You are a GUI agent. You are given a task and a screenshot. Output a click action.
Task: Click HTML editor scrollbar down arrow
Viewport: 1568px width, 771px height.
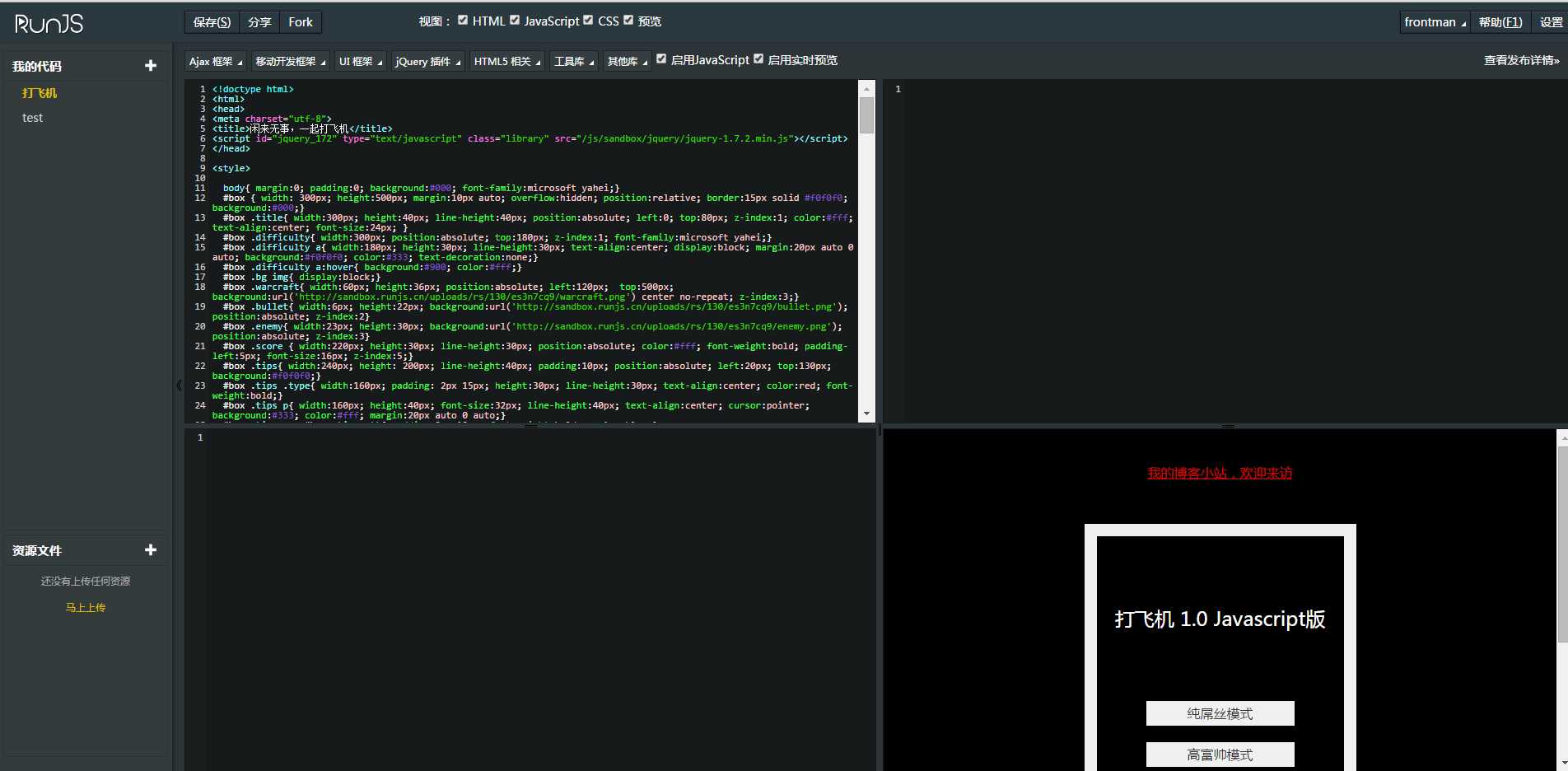[866, 414]
